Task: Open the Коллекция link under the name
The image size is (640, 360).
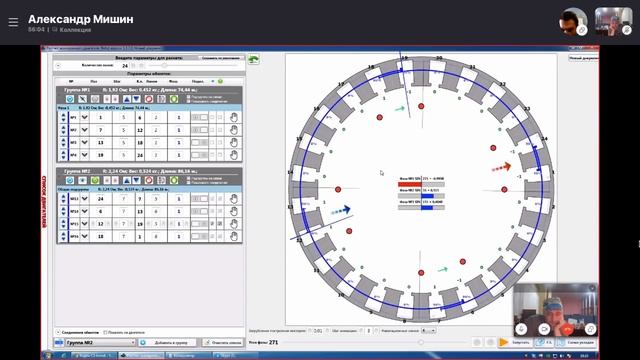Action: tap(75, 30)
